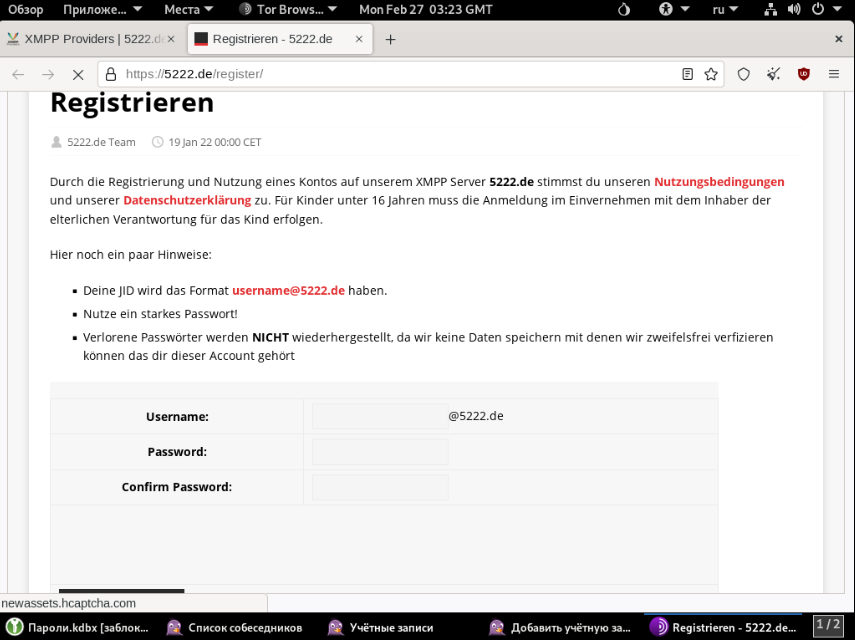Open reader view icon in address bar

click(687, 74)
